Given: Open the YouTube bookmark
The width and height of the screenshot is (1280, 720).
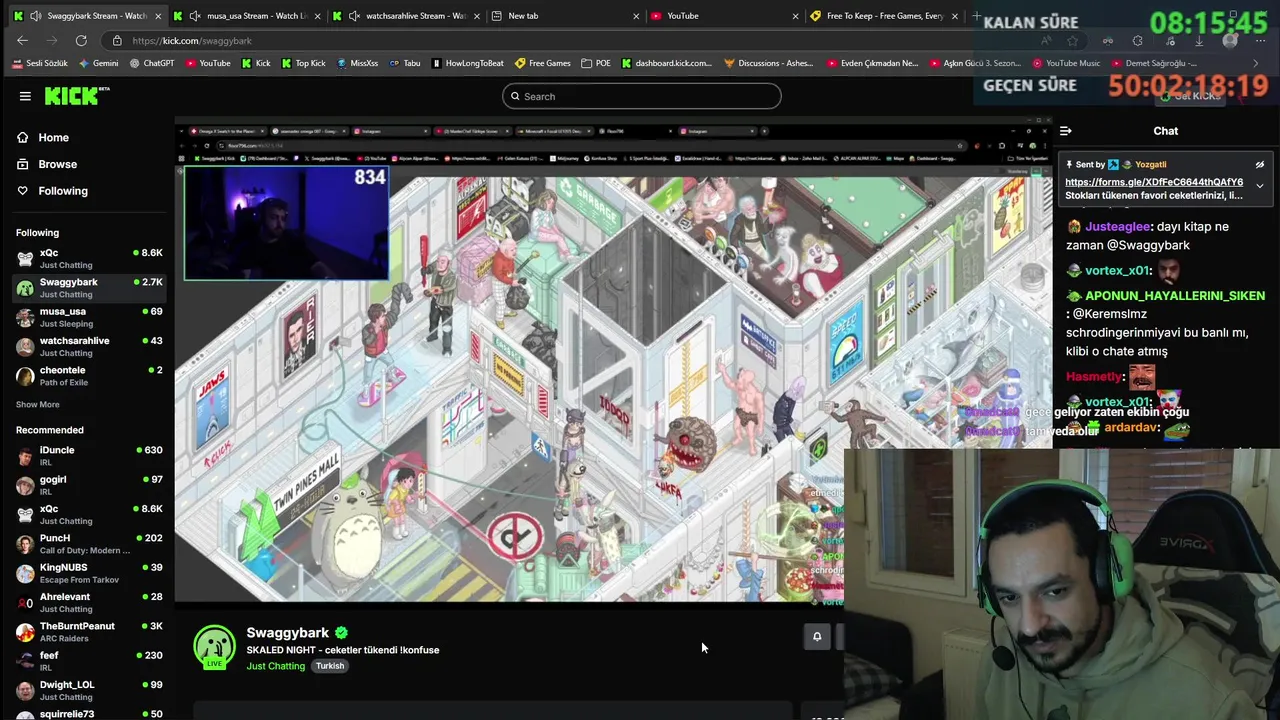Looking at the screenshot, I should pyautogui.click(x=208, y=63).
